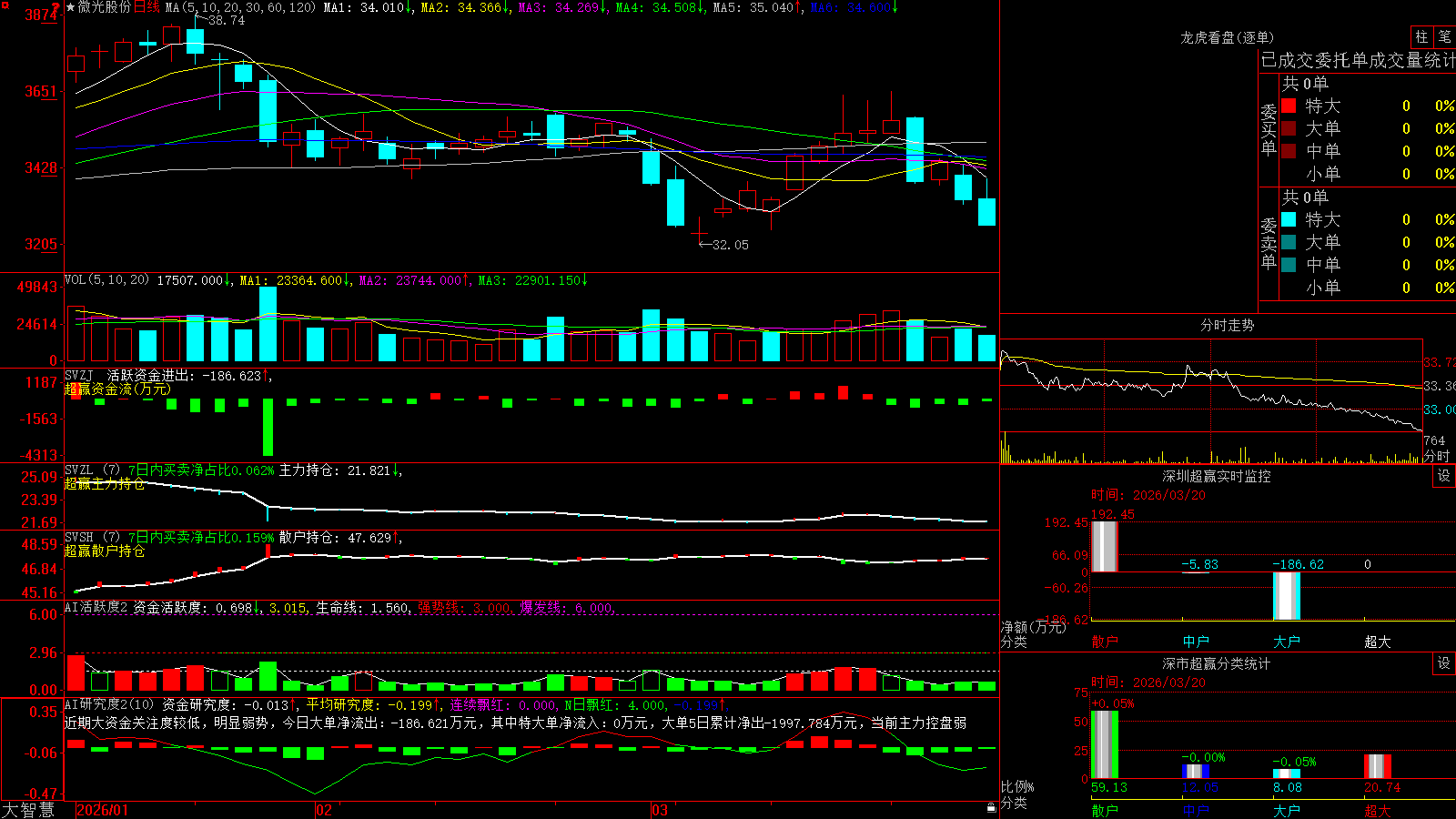The height and width of the screenshot is (819, 1456).
Task: Select the SVZL (7) indicator label
Action: 92,470
